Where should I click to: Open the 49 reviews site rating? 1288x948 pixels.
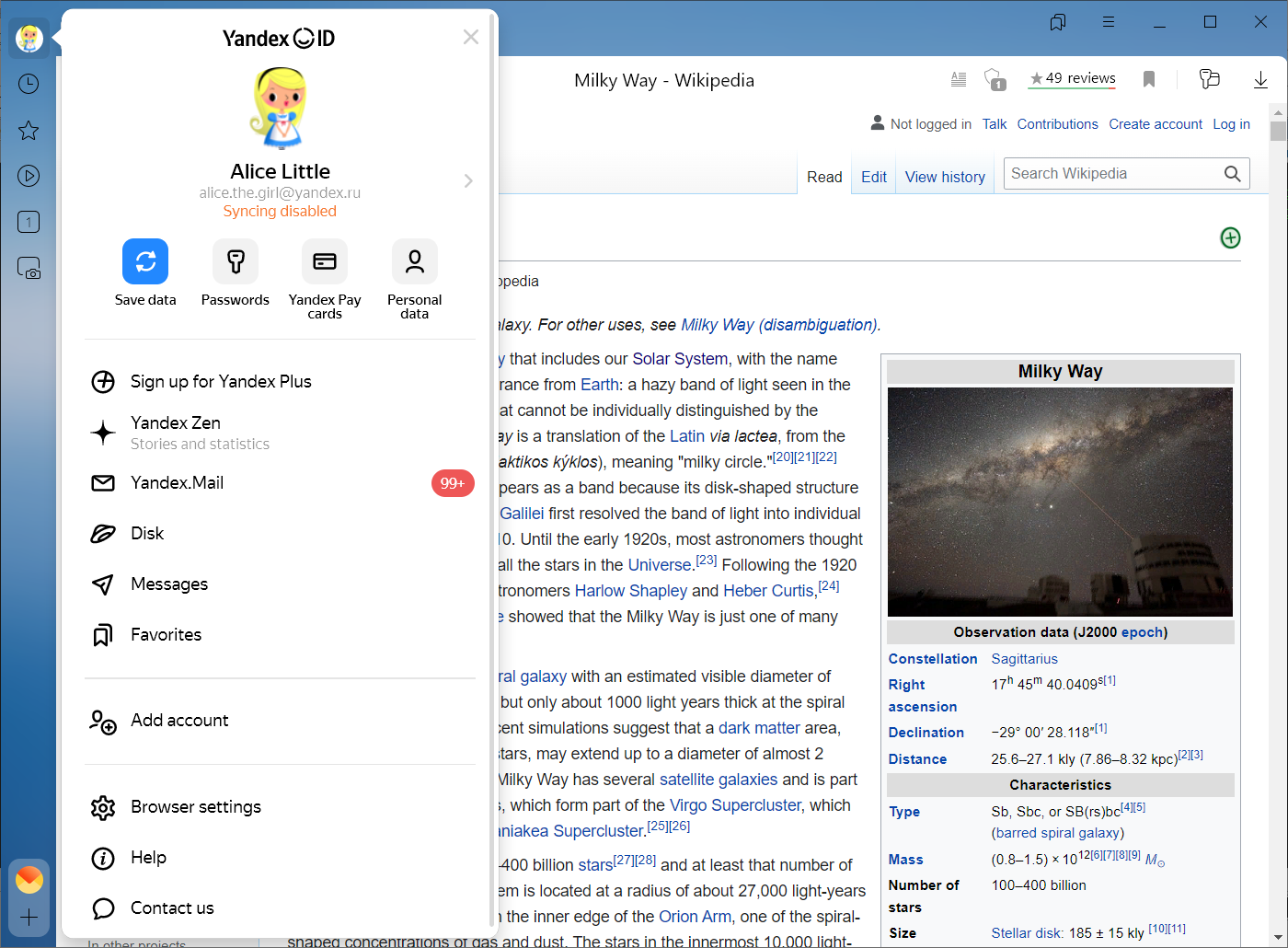1073,79
